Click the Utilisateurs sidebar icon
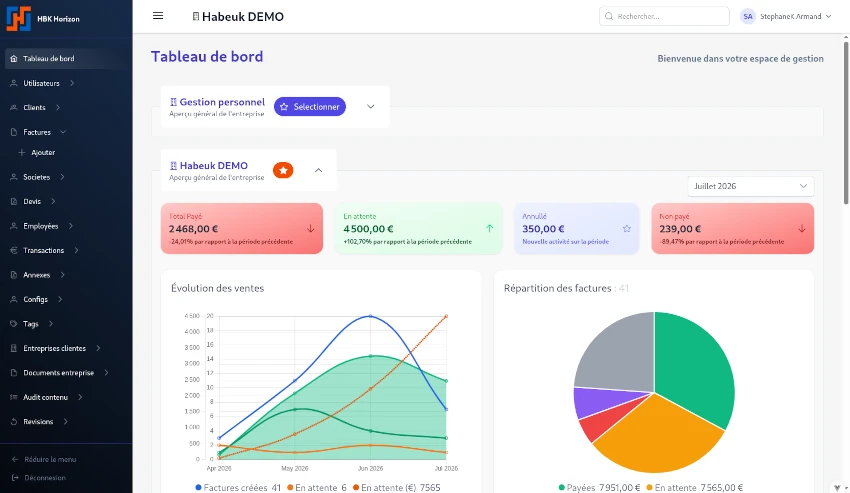Screen dimensions: 850x493 click(x=14, y=83)
